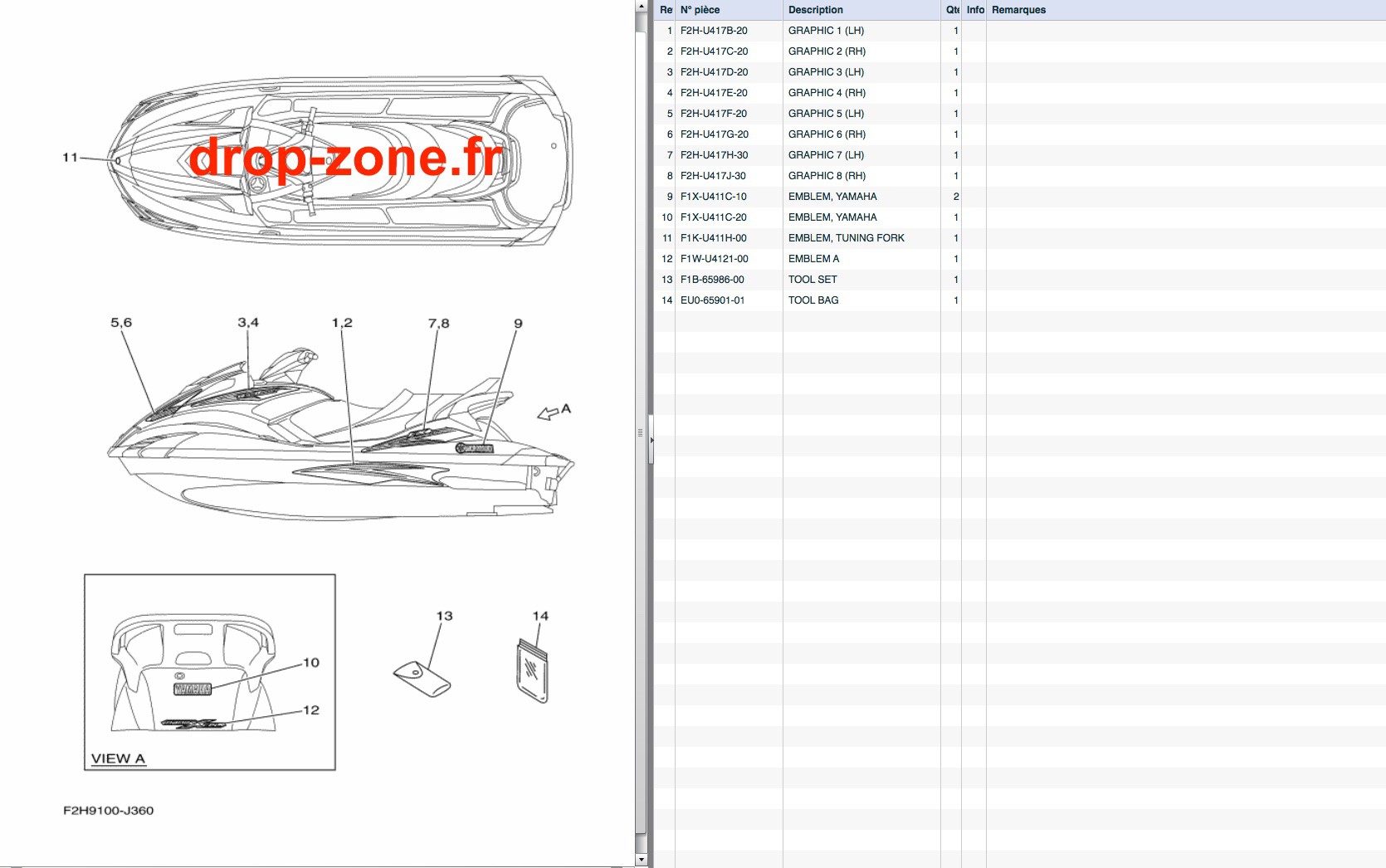The height and width of the screenshot is (868, 1386).
Task: Select part number F2H-U417B-20
Action: click(x=714, y=31)
